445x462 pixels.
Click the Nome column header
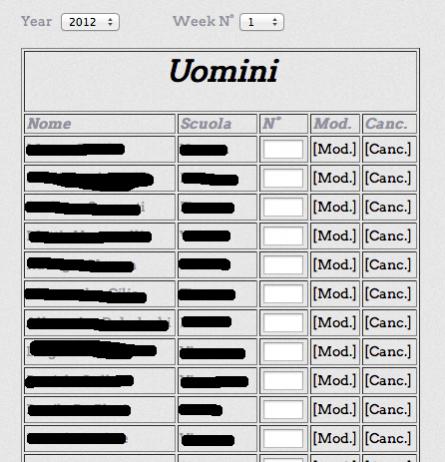49,124
